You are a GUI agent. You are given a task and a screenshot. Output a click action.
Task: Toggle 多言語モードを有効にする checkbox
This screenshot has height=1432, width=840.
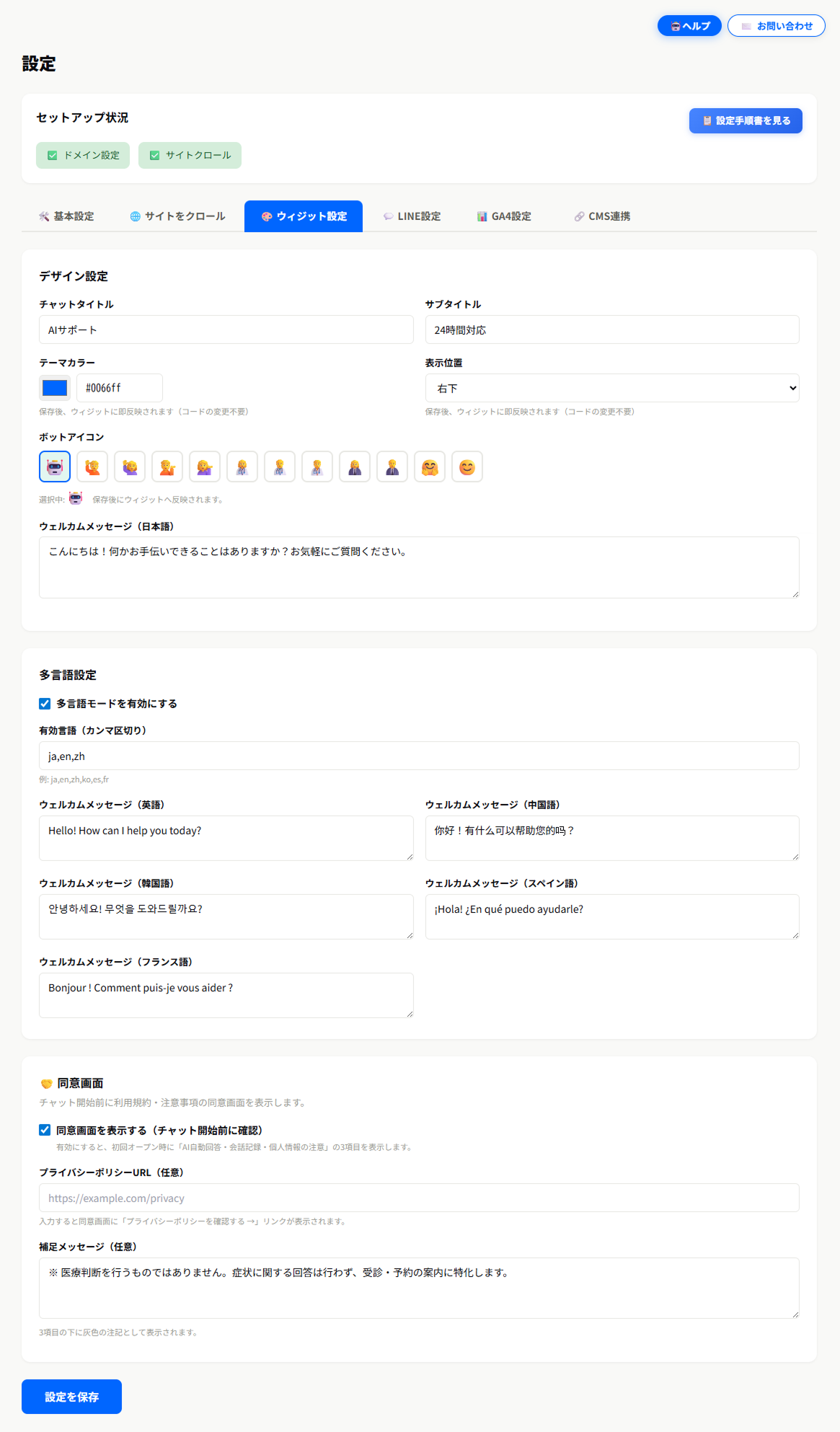[45, 704]
